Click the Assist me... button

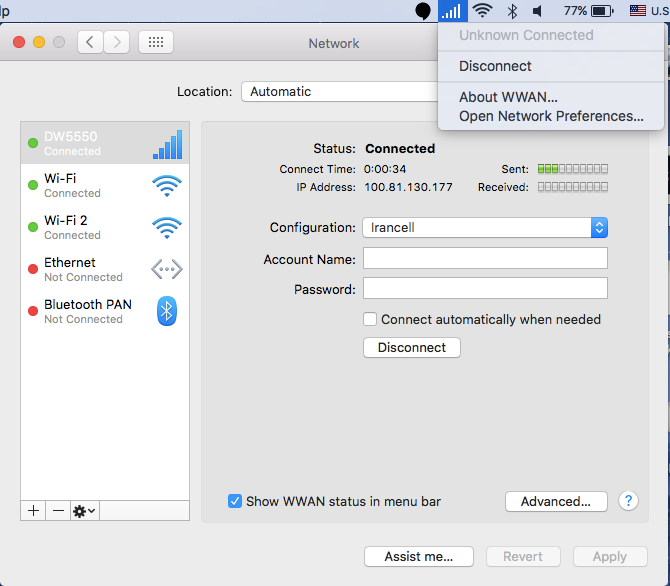(418, 556)
